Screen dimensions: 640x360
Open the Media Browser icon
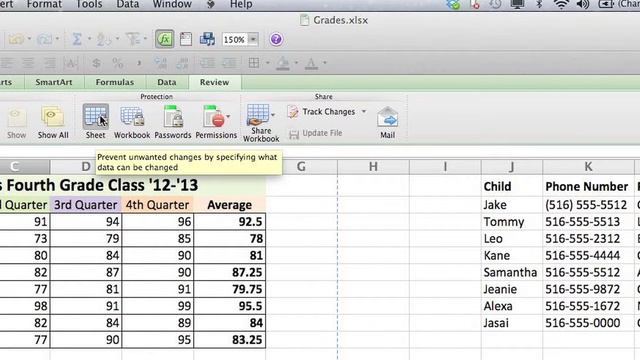pos(207,40)
